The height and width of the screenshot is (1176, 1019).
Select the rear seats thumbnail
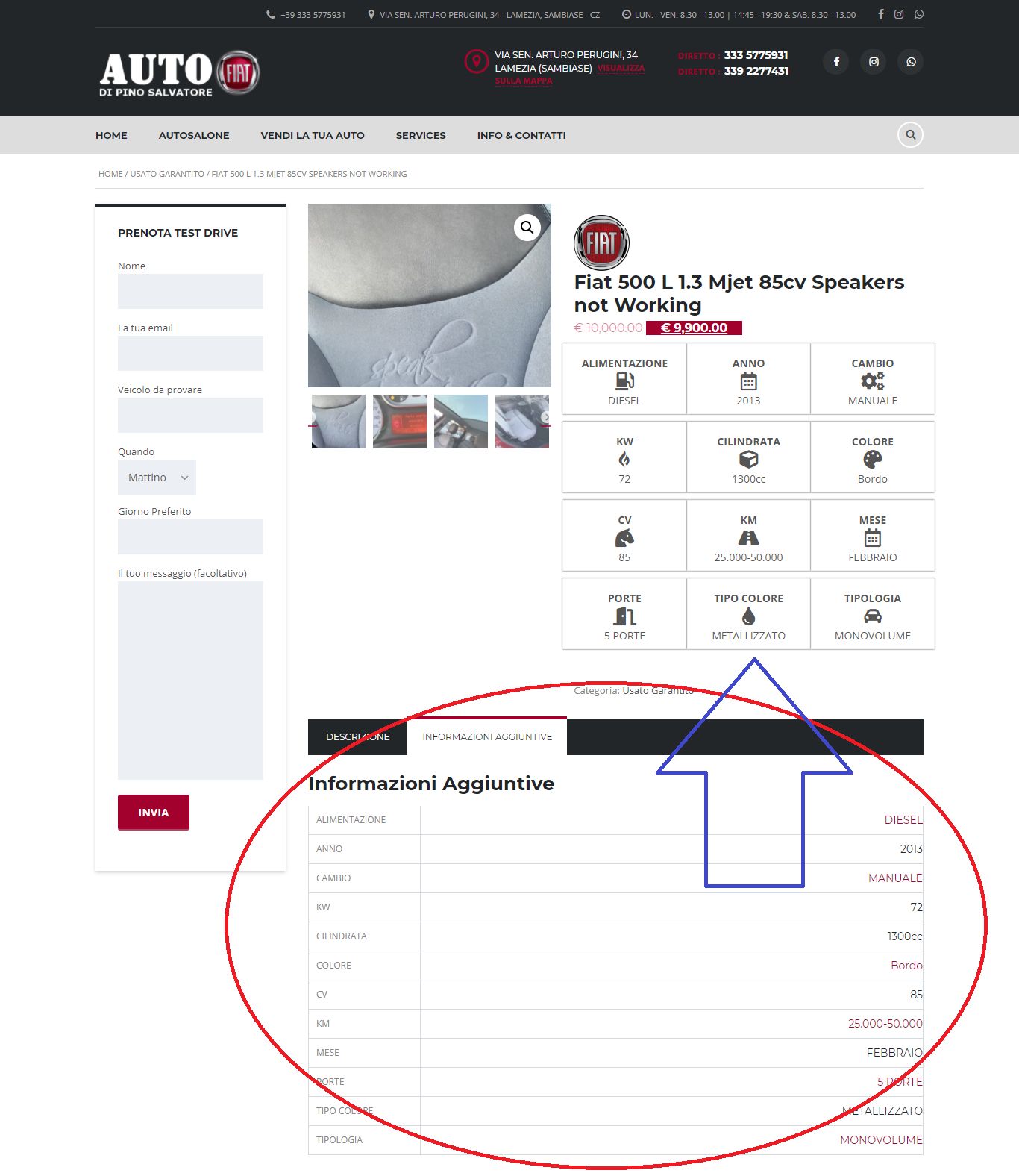[x=522, y=422]
